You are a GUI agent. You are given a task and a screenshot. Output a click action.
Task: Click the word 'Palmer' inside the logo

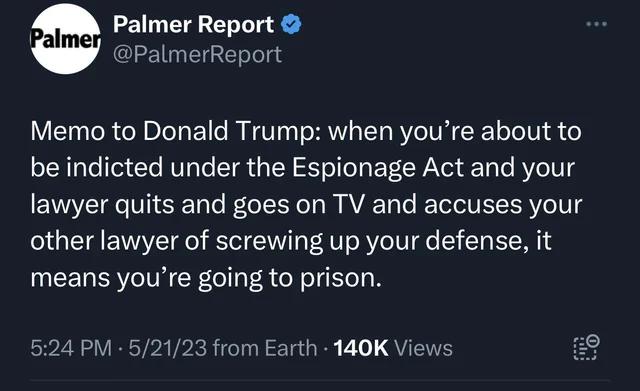(65, 39)
